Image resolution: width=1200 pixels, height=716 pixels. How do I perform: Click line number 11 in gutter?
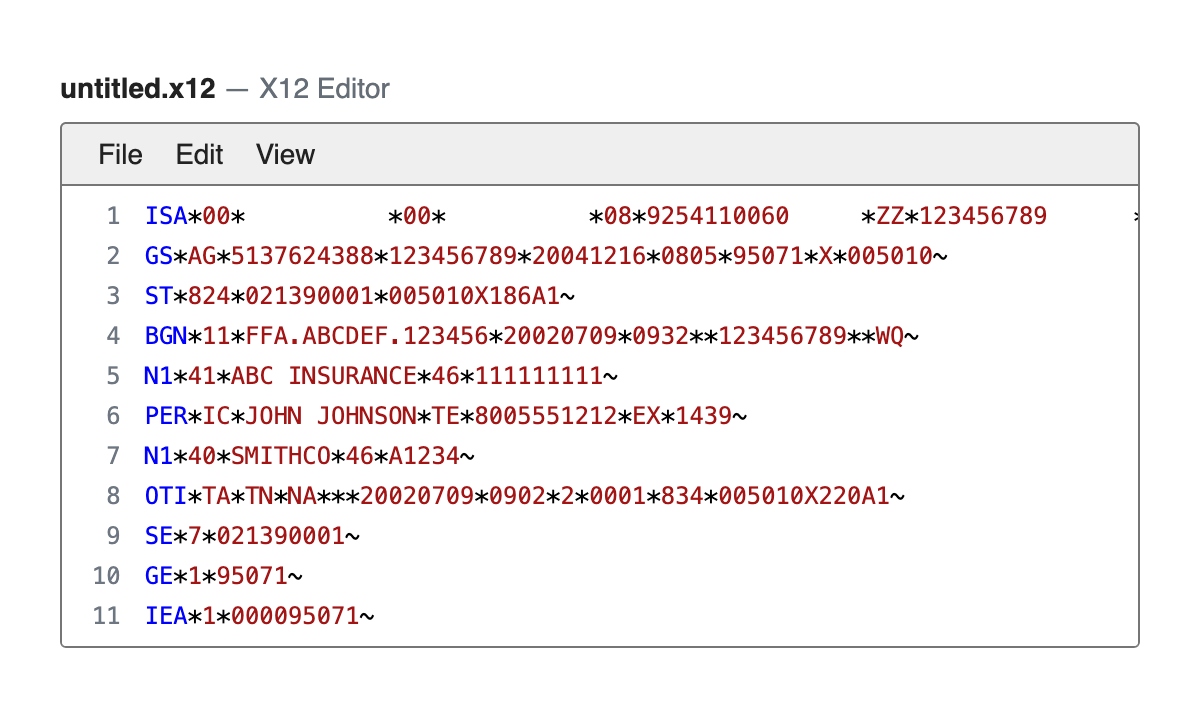[x=107, y=616]
